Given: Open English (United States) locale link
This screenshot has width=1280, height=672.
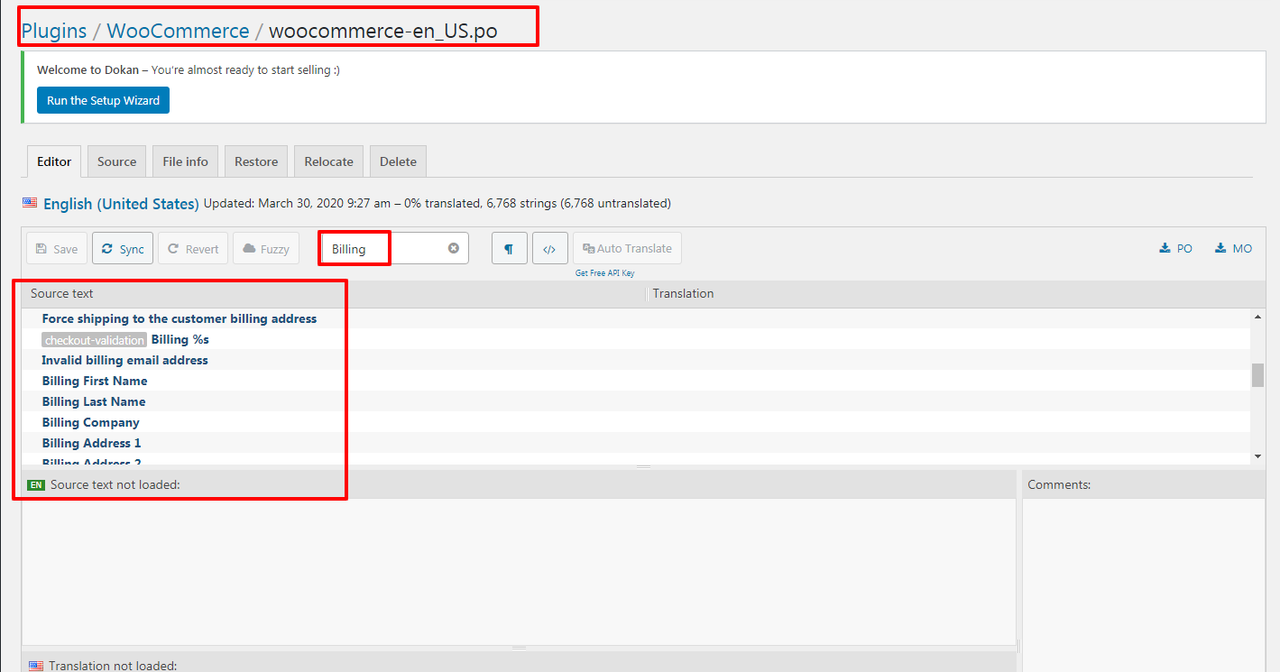Looking at the screenshot, I should tap(120, 203).
